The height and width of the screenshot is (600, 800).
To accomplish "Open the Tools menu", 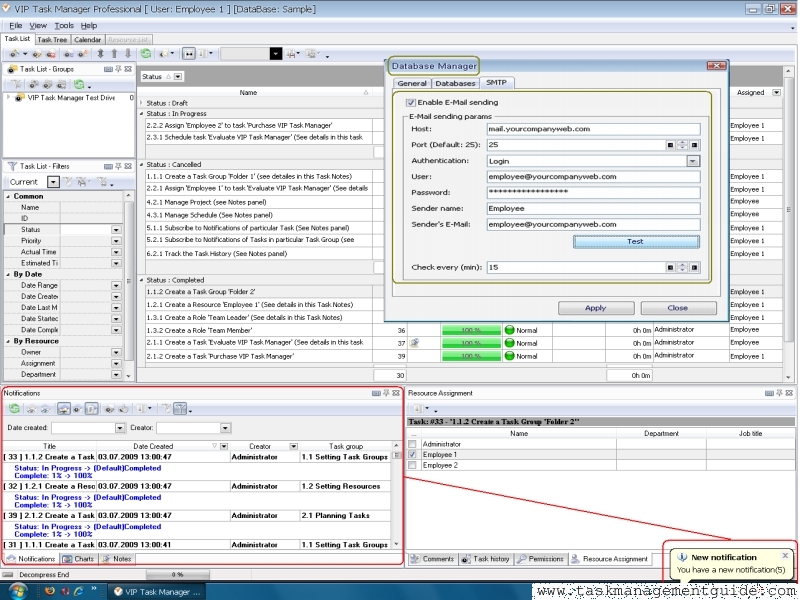I will (x=64, y=26).
